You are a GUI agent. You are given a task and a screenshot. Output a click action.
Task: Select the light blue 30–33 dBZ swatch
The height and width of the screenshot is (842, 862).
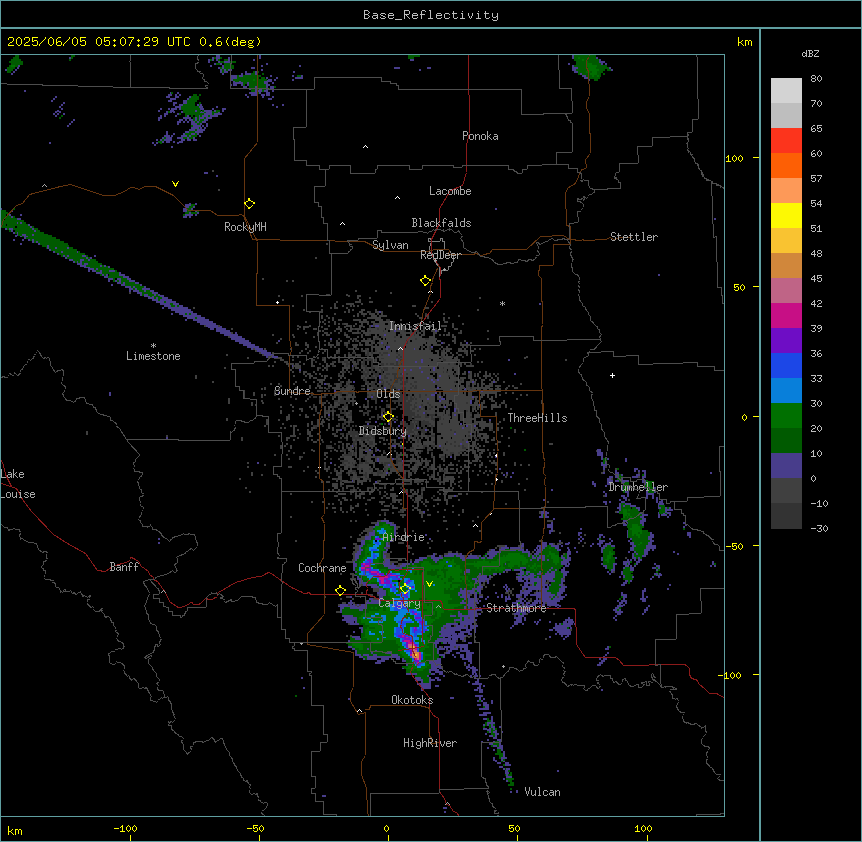(x=786, y=391)
